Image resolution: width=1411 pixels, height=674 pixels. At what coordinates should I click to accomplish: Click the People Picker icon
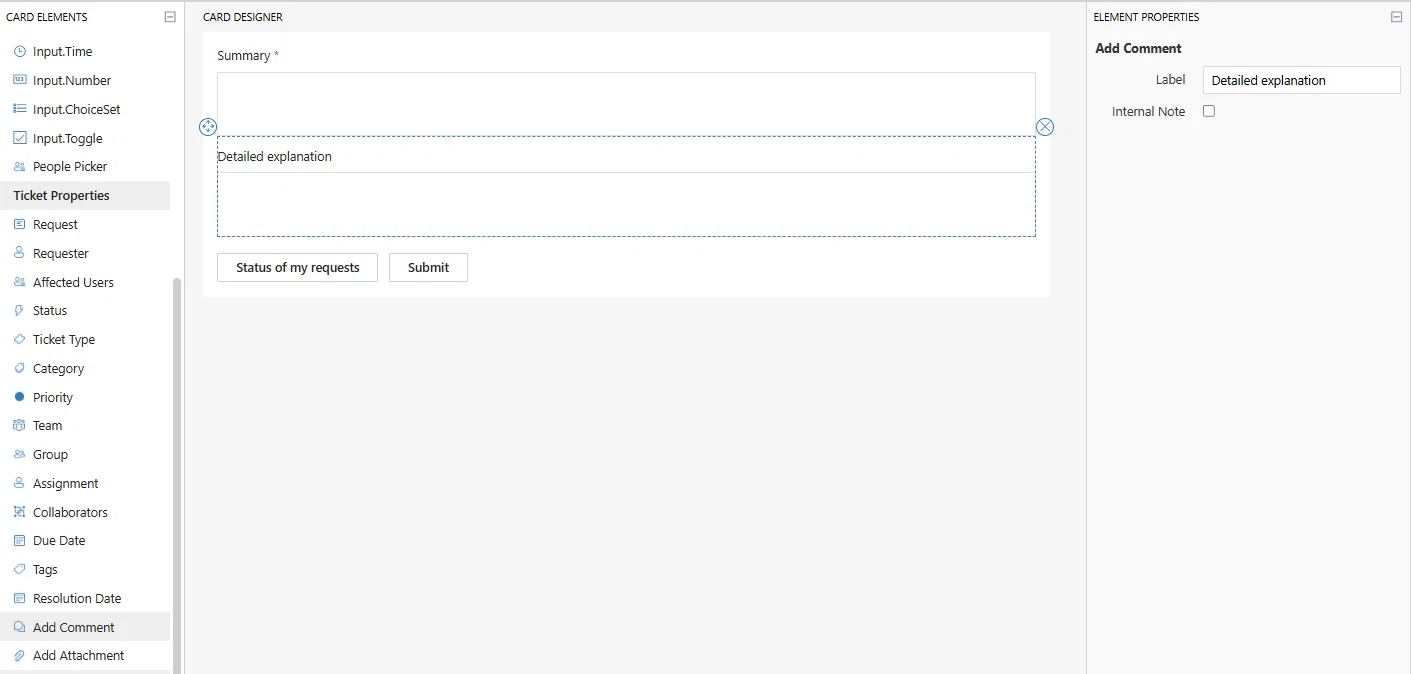pos(19,166)
